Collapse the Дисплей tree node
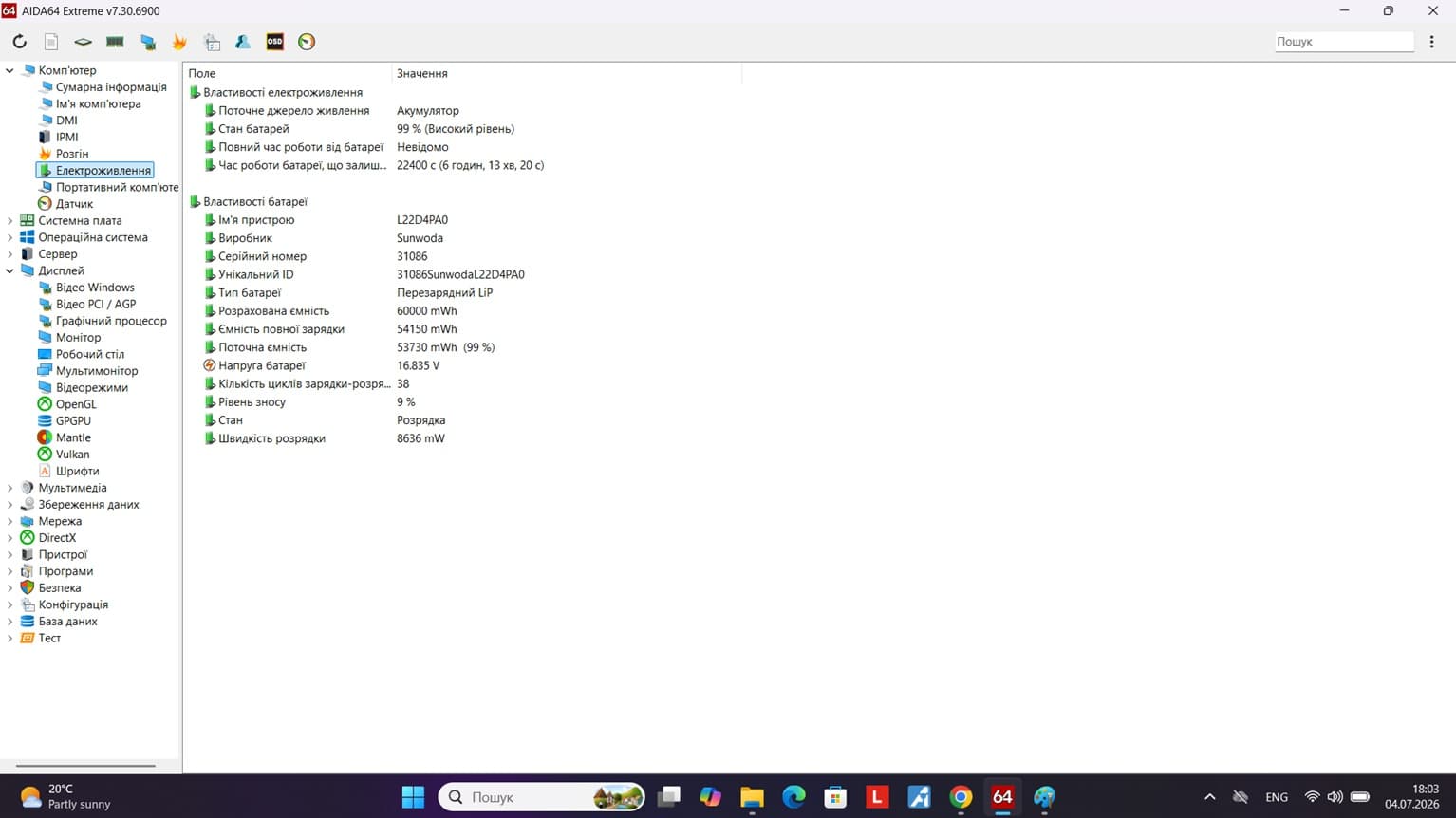Image resolution: width=1456 pixels, height=818 pixels. 9,270
